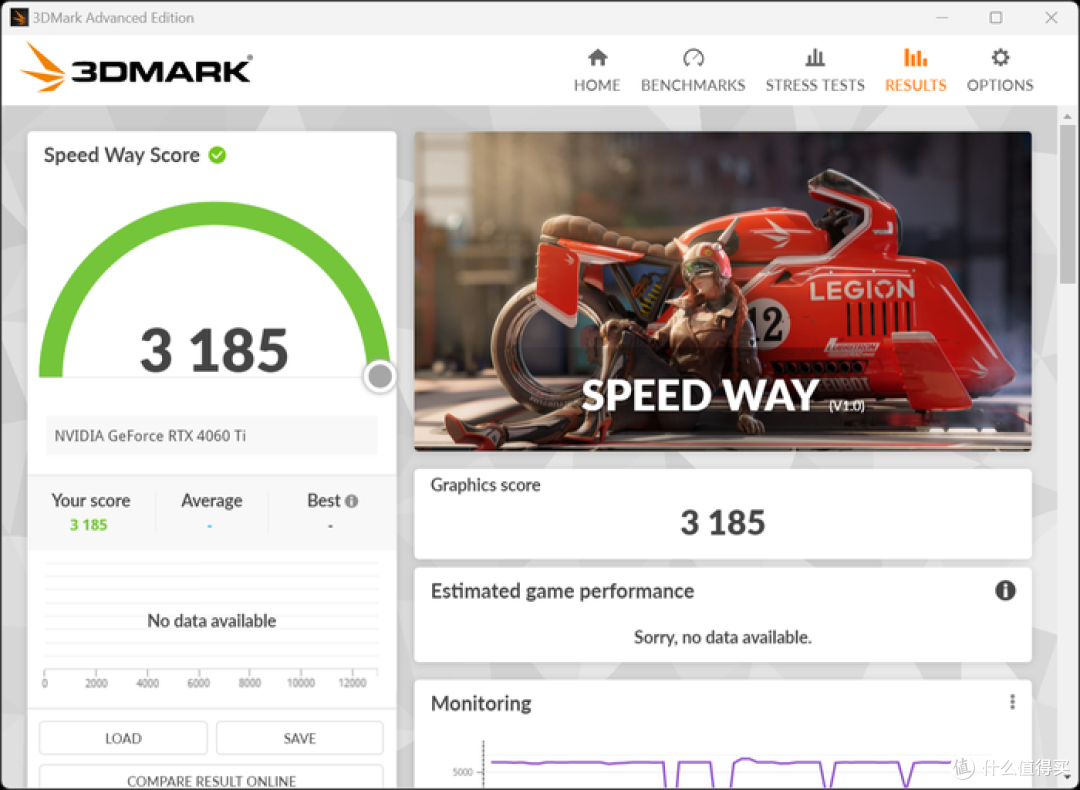Click the home house icon
The image size is (1080, 790).
pyautogui.click(x=597, y=57)
